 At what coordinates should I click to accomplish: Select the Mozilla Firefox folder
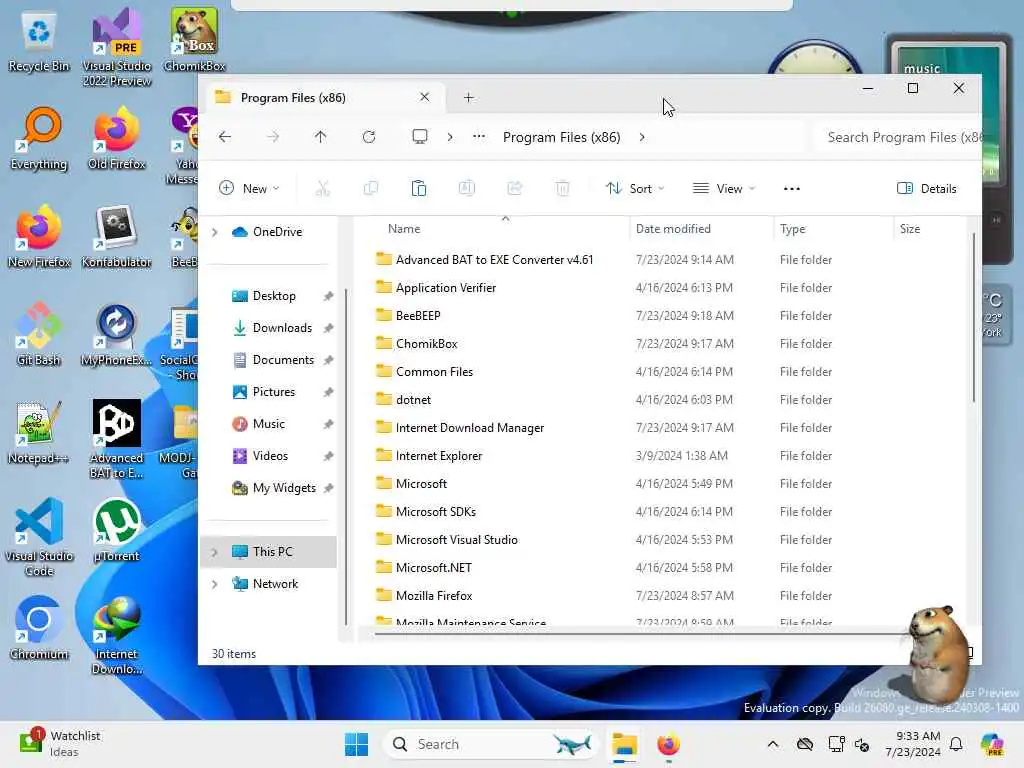pyautogui.click(x=434, y=596)
